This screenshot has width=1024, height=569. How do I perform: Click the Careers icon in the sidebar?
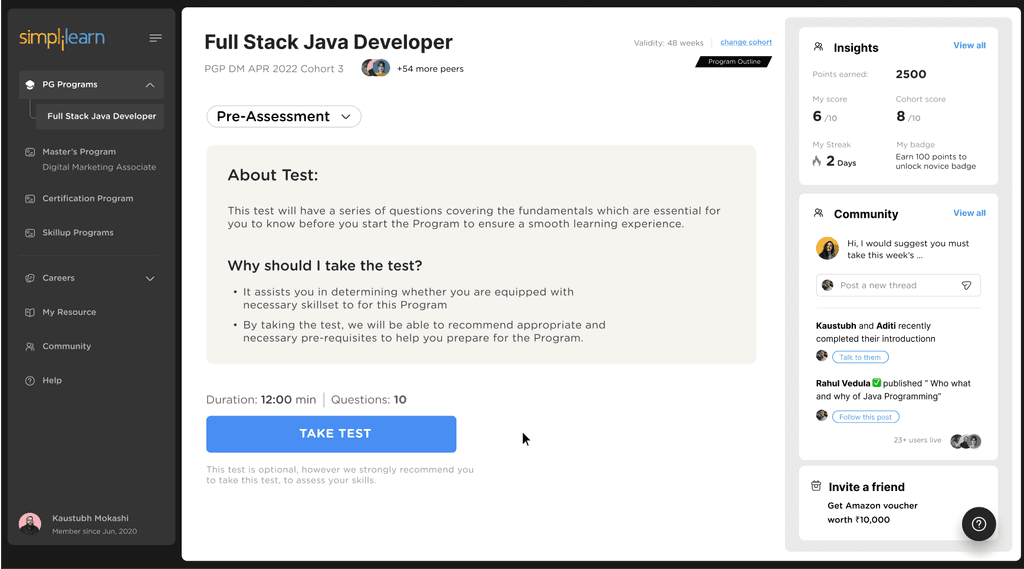(29, 278)
